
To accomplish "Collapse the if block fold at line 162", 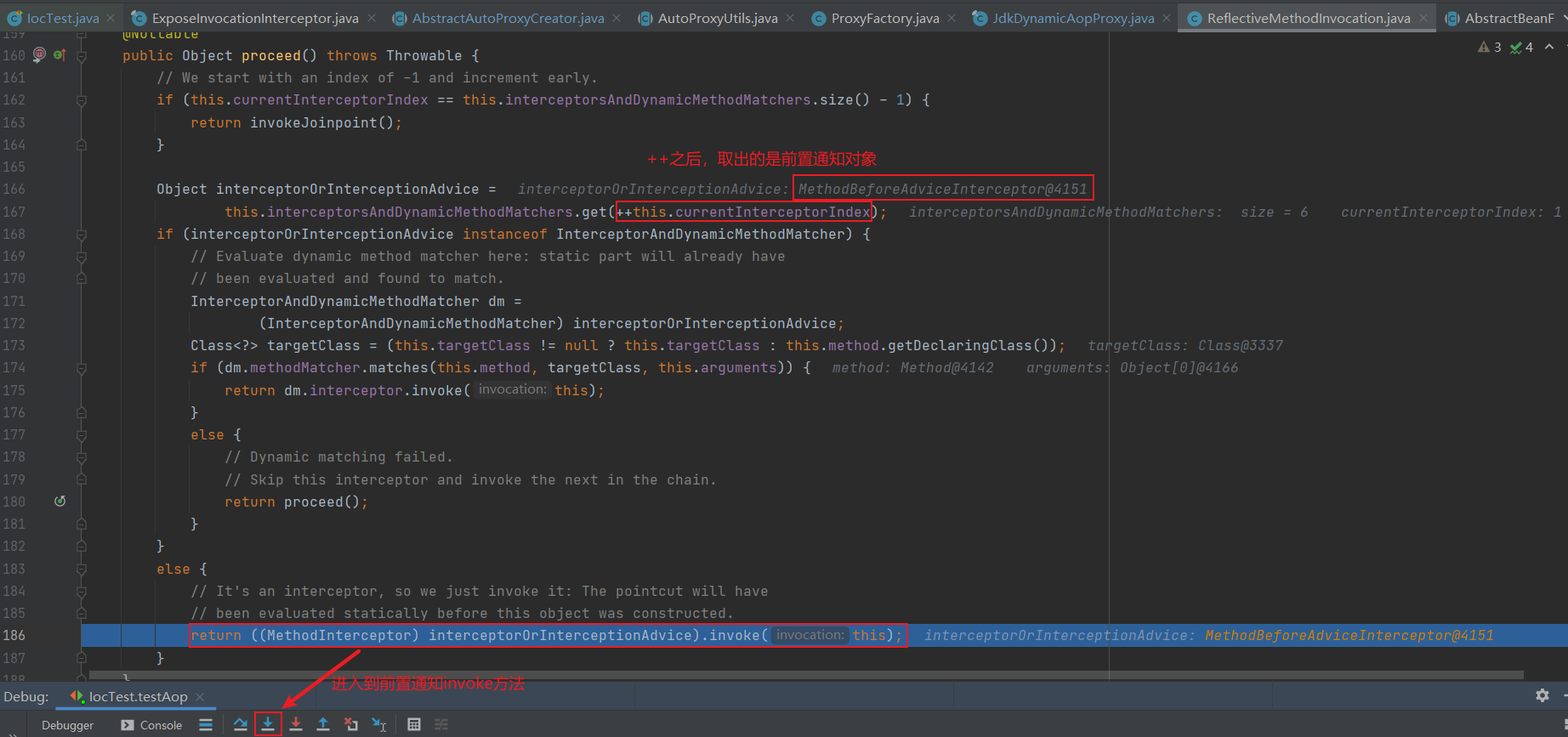I will click(x=82, y=100).
